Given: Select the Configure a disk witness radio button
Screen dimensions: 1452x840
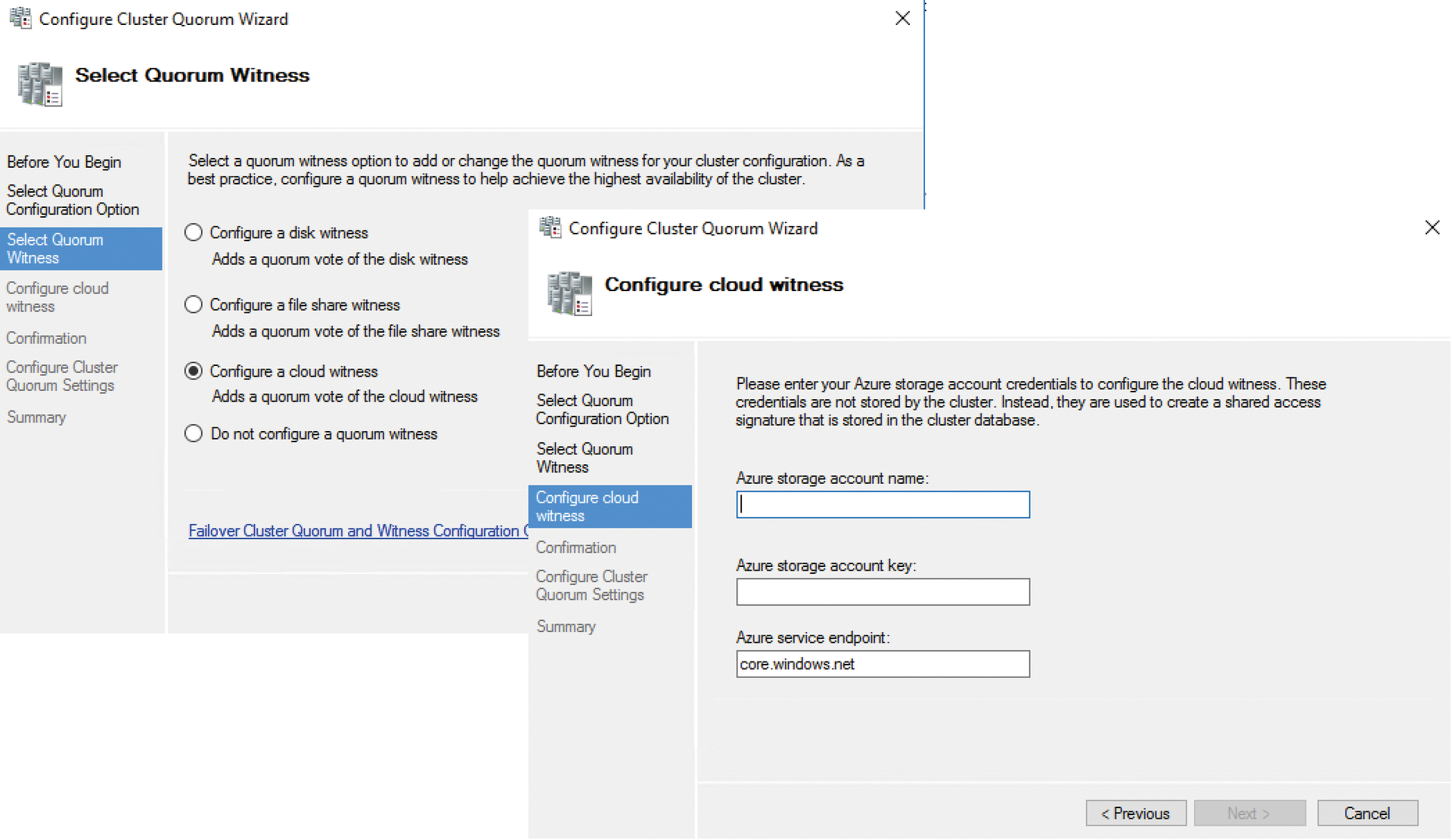Looking at the screenshot, I should tap(193, 232).
